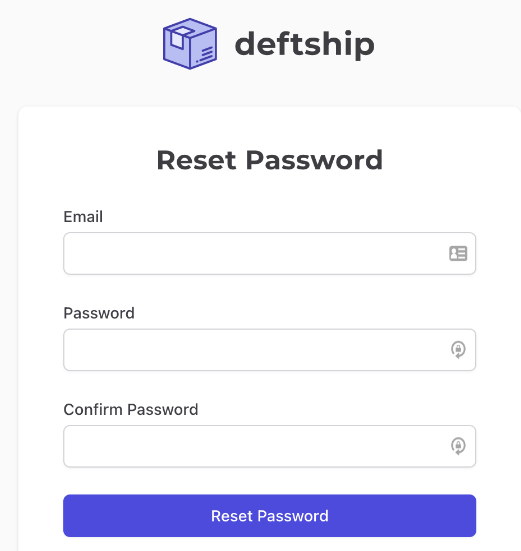
Task: Click the word Confirm in the bottom label
Action: [93, 409]
